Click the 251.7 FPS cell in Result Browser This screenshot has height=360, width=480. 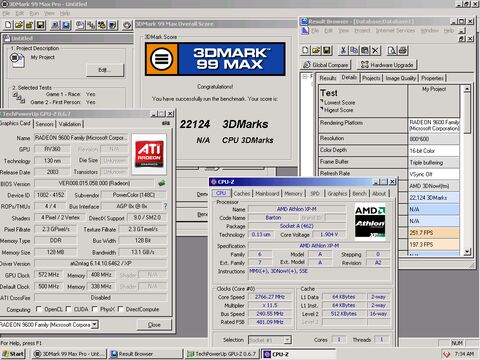tap(434, 233)
